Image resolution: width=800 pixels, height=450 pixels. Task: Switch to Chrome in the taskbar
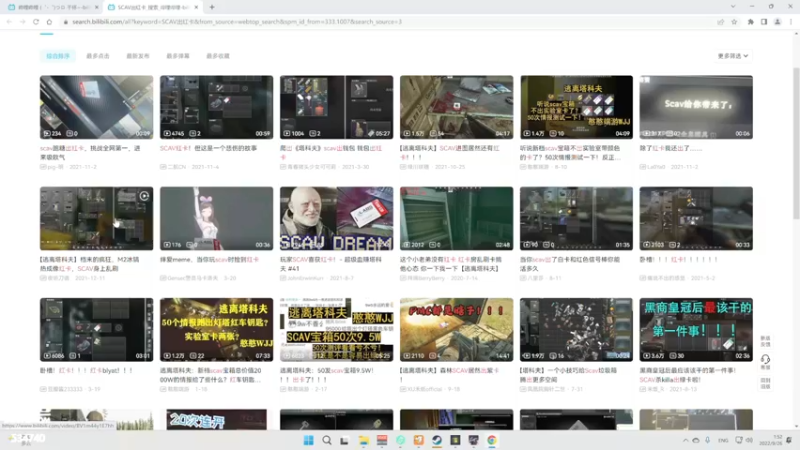click(492, 440)
